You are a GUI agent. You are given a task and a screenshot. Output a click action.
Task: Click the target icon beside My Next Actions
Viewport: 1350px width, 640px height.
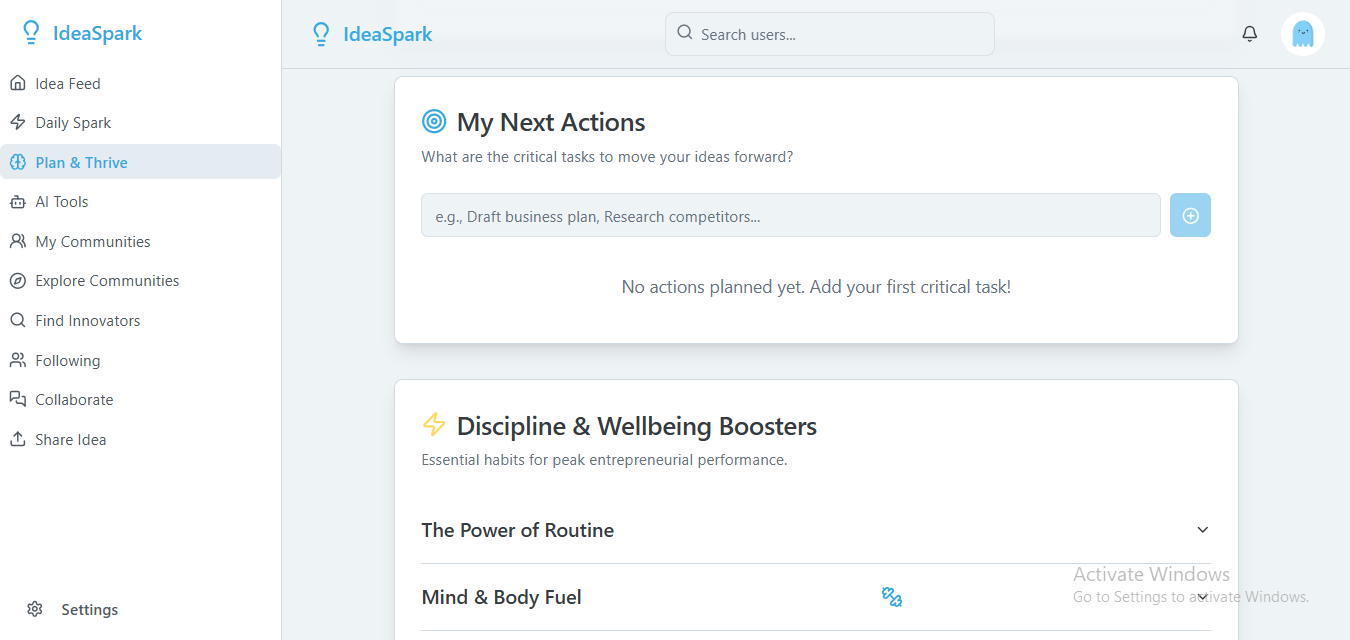coord(434,122)
